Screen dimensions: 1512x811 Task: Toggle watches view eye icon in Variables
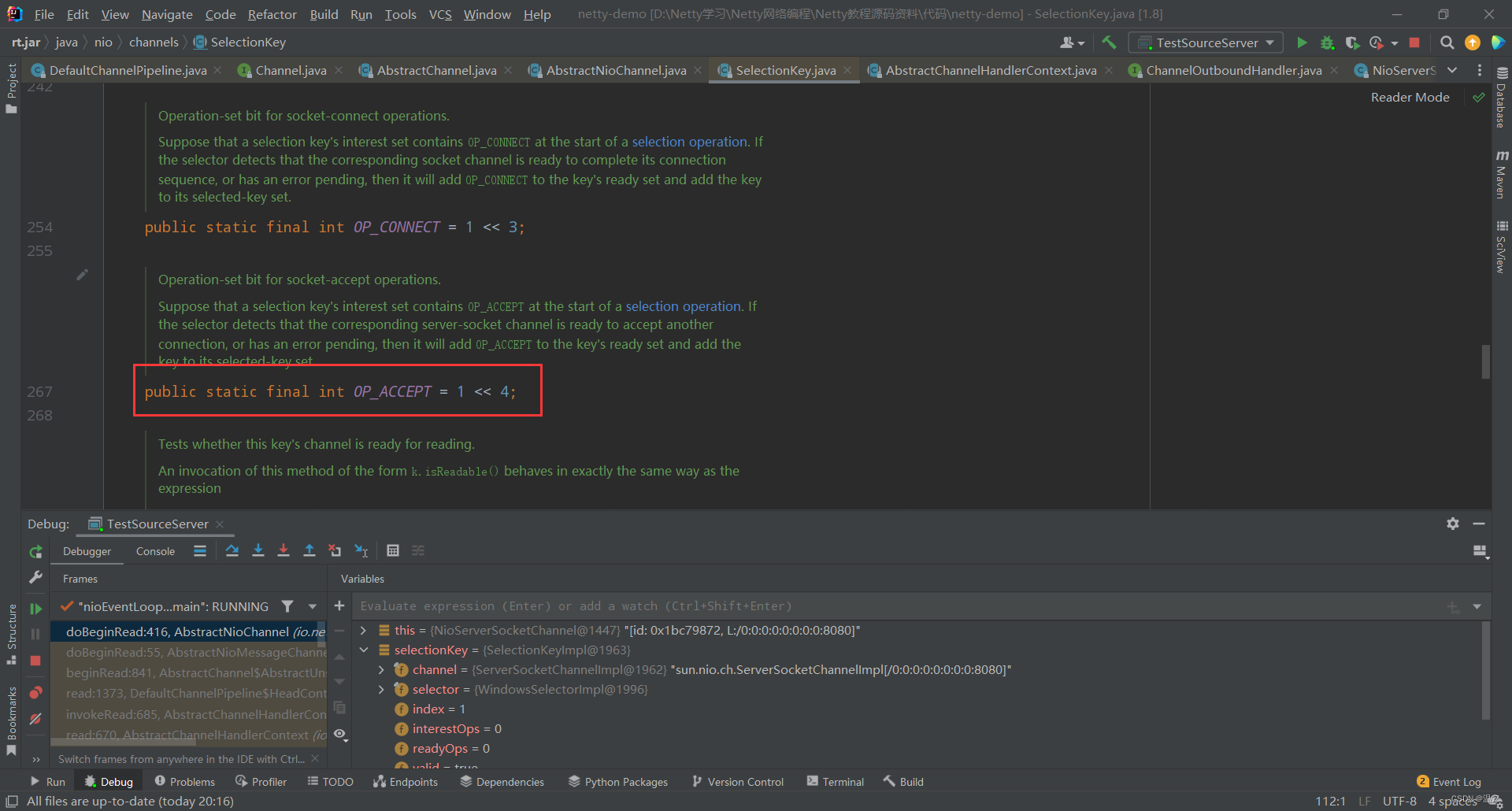(x=339, y=734)
